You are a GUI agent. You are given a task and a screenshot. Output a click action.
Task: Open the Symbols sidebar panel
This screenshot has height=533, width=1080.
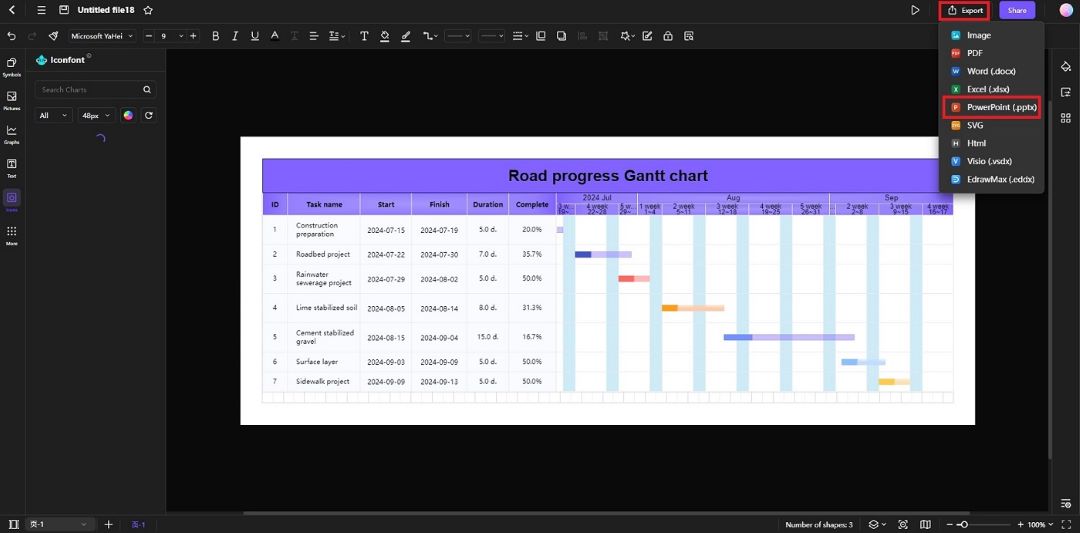(x=12, y=66)
